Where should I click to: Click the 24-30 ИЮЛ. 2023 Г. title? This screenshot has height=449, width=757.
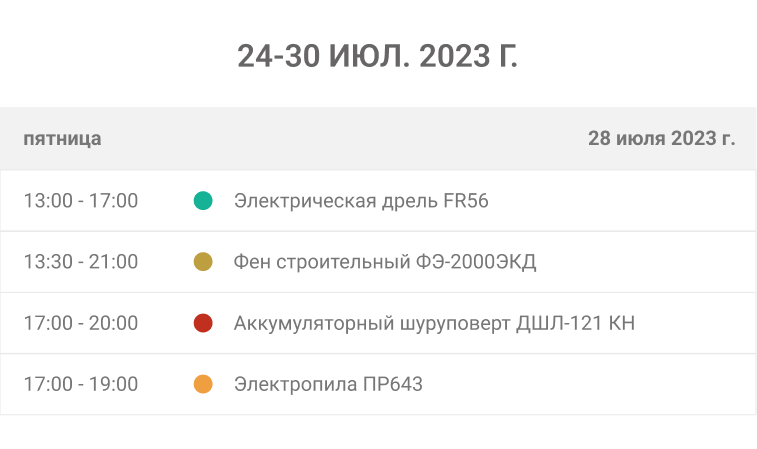pyautogui.click(x=378, y=56)
